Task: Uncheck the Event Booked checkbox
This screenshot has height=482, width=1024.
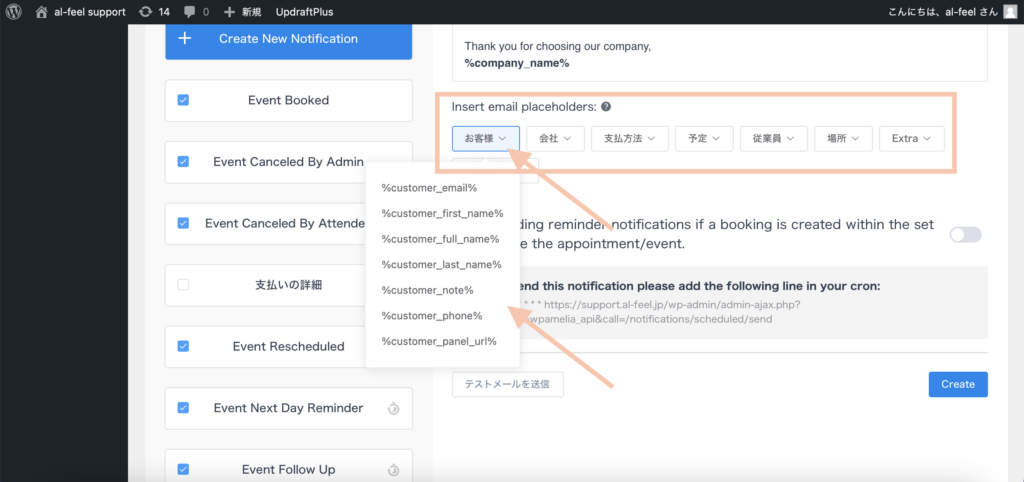Action: pos(183,100)
